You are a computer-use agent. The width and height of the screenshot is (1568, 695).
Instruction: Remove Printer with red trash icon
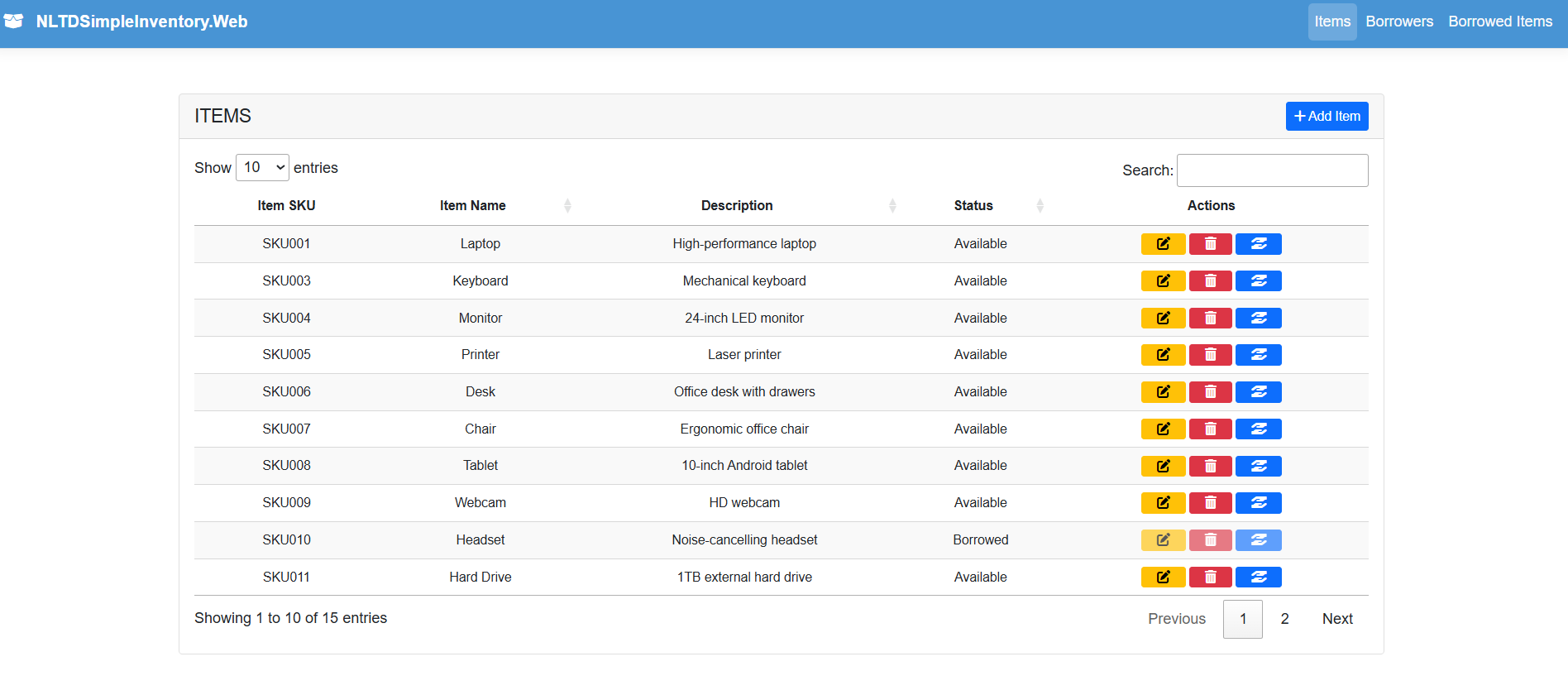click(x=1210, y=355)
